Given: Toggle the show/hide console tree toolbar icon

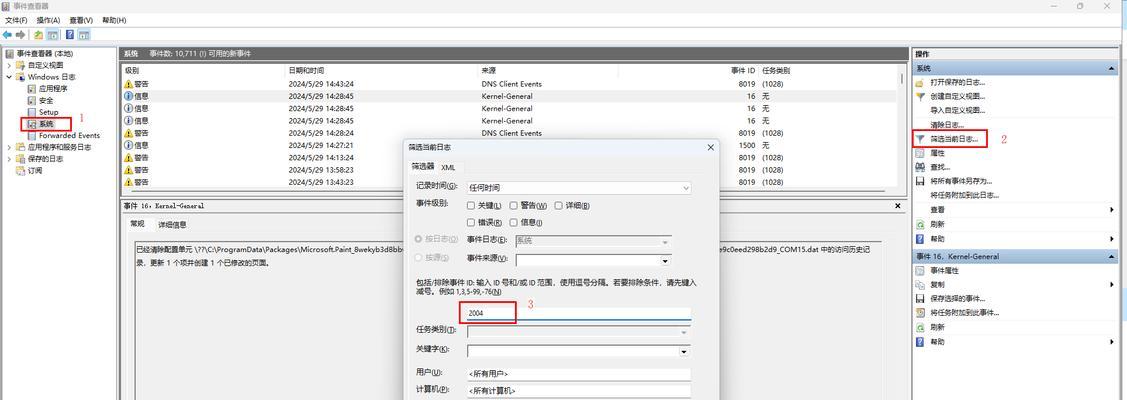Looking at the screenshot, I should point(52,34).
